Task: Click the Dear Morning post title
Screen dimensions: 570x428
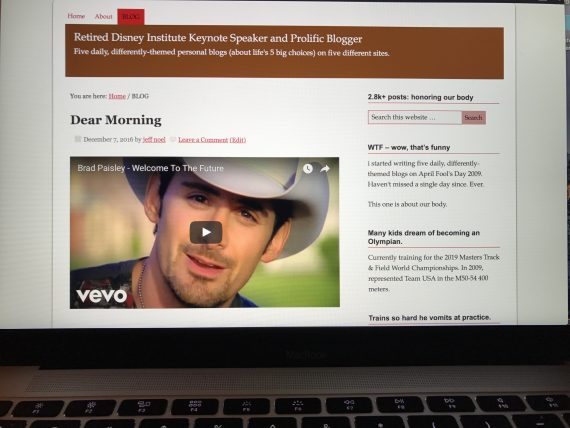Action: point(116,120)
